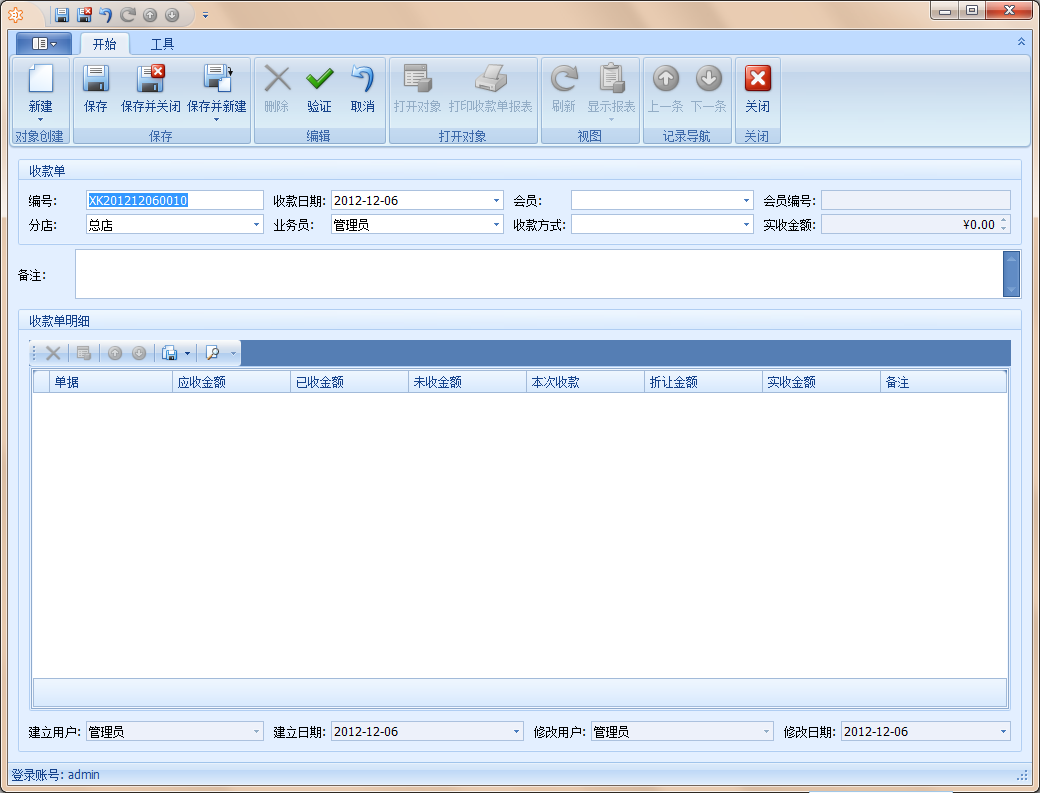This screenshot has width=1040, height=793.
Task: Click the 未收金额 column header
Action: click(x=468, y=382)
